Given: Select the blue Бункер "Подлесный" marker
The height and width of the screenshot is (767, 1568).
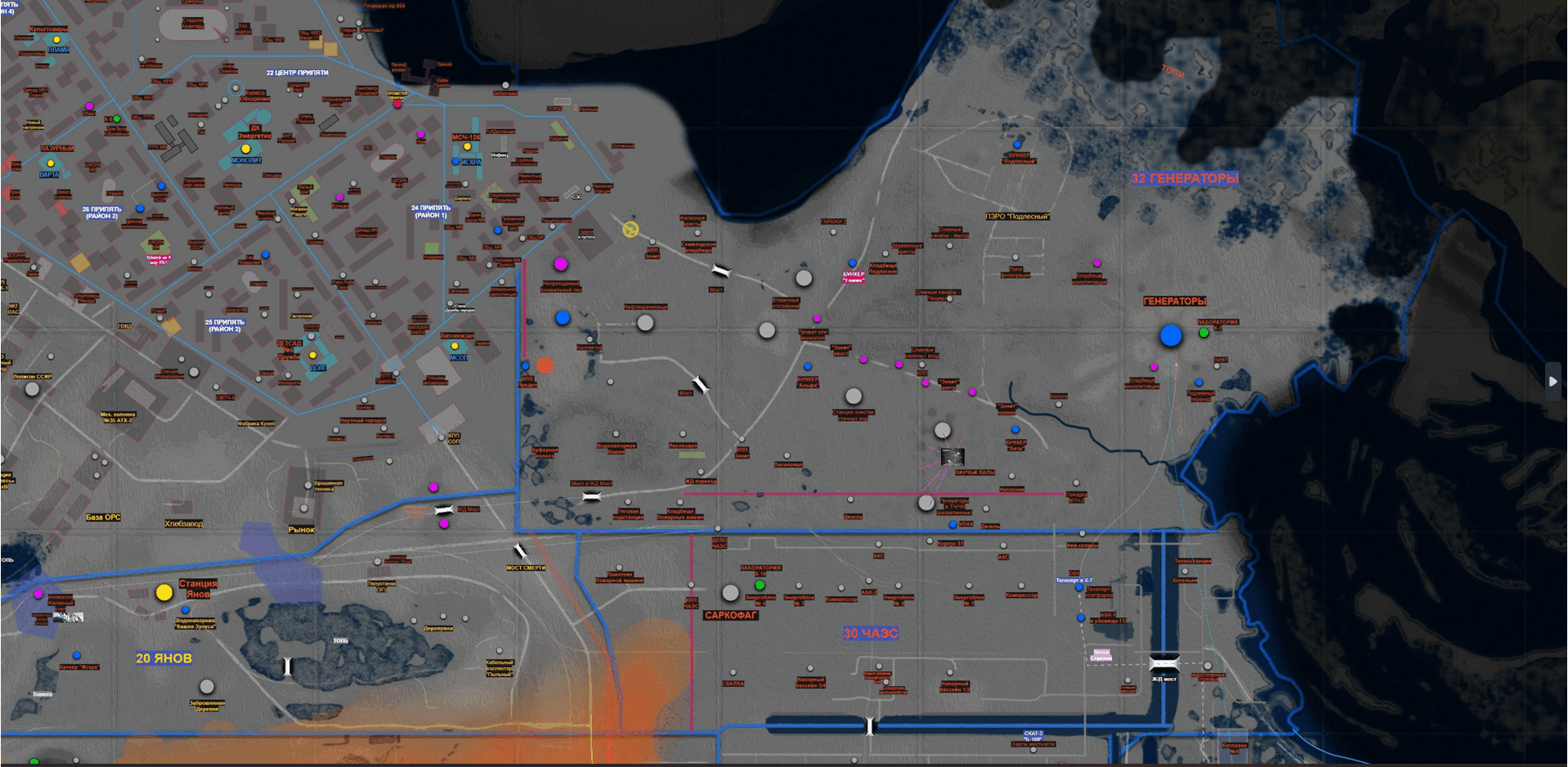Looking at the screenshot, I should pyautogui.click(x=1017, y=145).
